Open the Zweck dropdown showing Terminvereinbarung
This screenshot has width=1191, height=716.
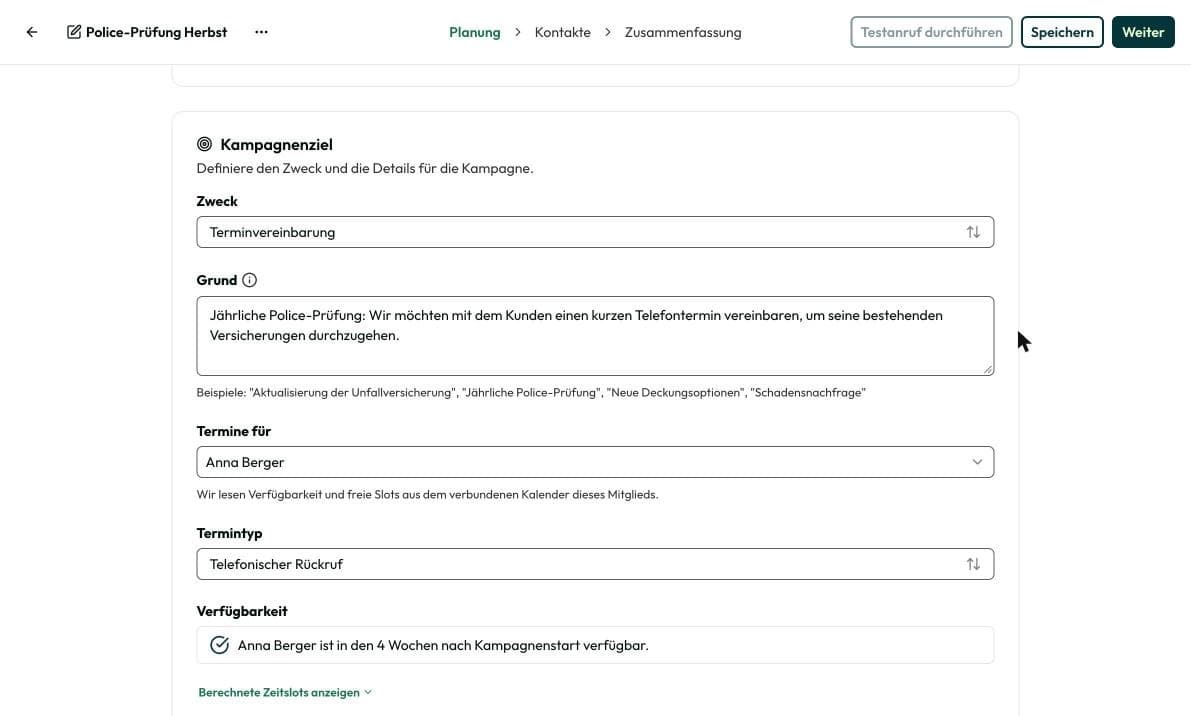click(595, 232)
